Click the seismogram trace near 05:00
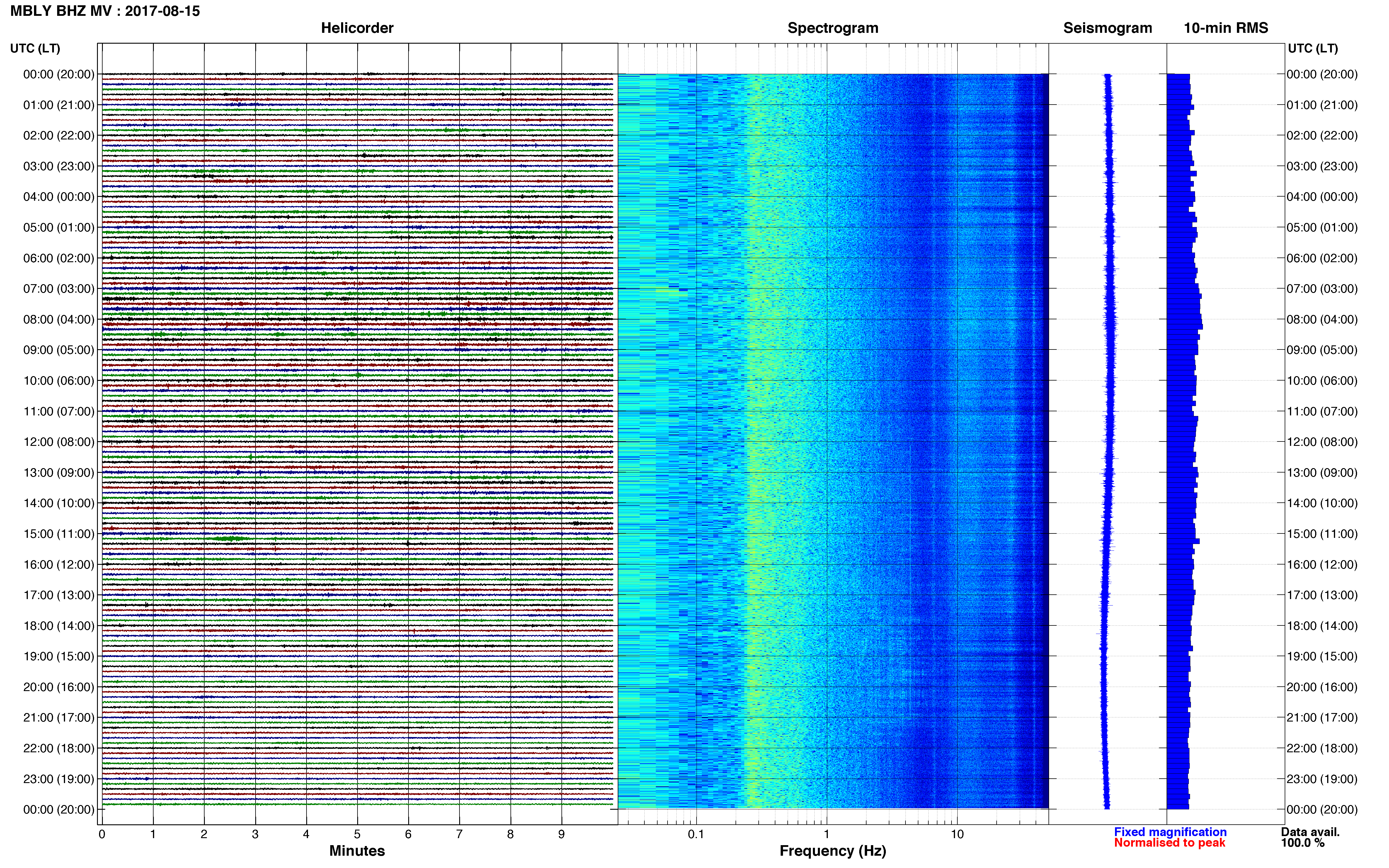Image resolution: width=1389 pixels, height=868 pixels. click(1109, 227)
